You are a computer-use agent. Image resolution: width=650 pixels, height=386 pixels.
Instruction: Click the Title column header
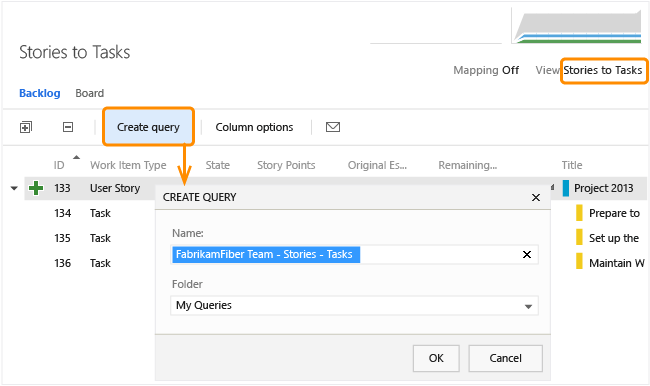[572, 165]
